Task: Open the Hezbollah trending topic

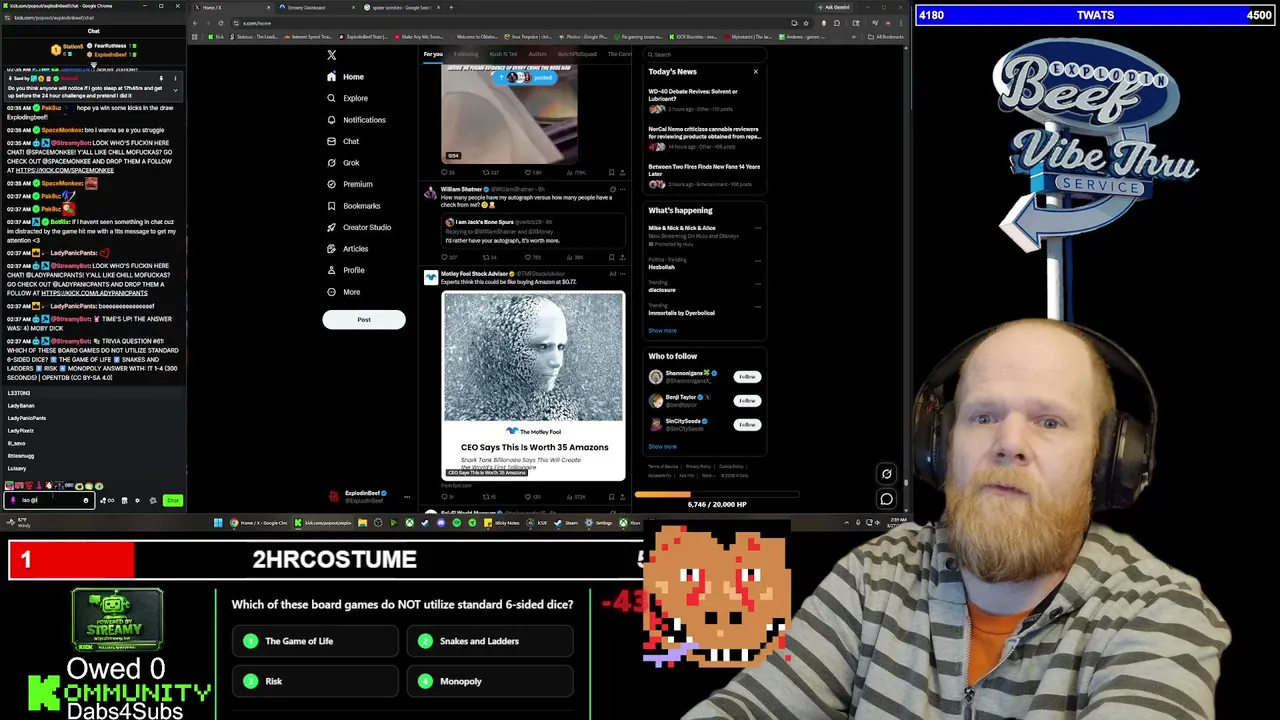Action: tap(661, 267)
